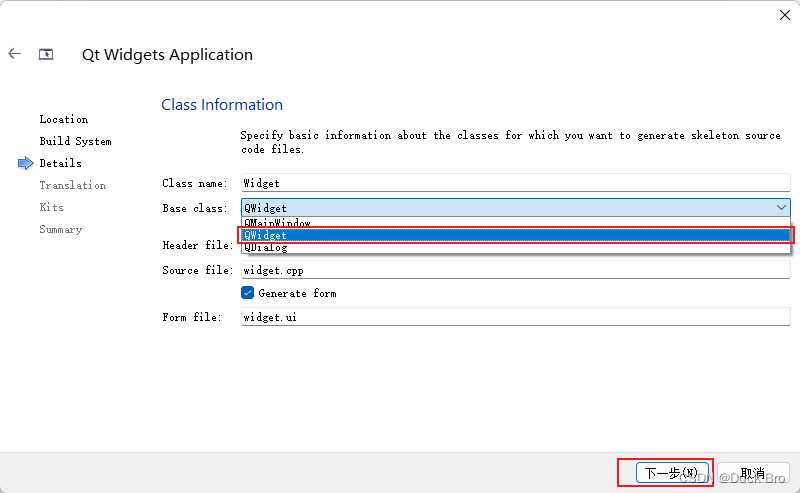Viewport: 800px width, 493px height.
Task: Click the Qt Widgets Application title
Action: (167, 55)
